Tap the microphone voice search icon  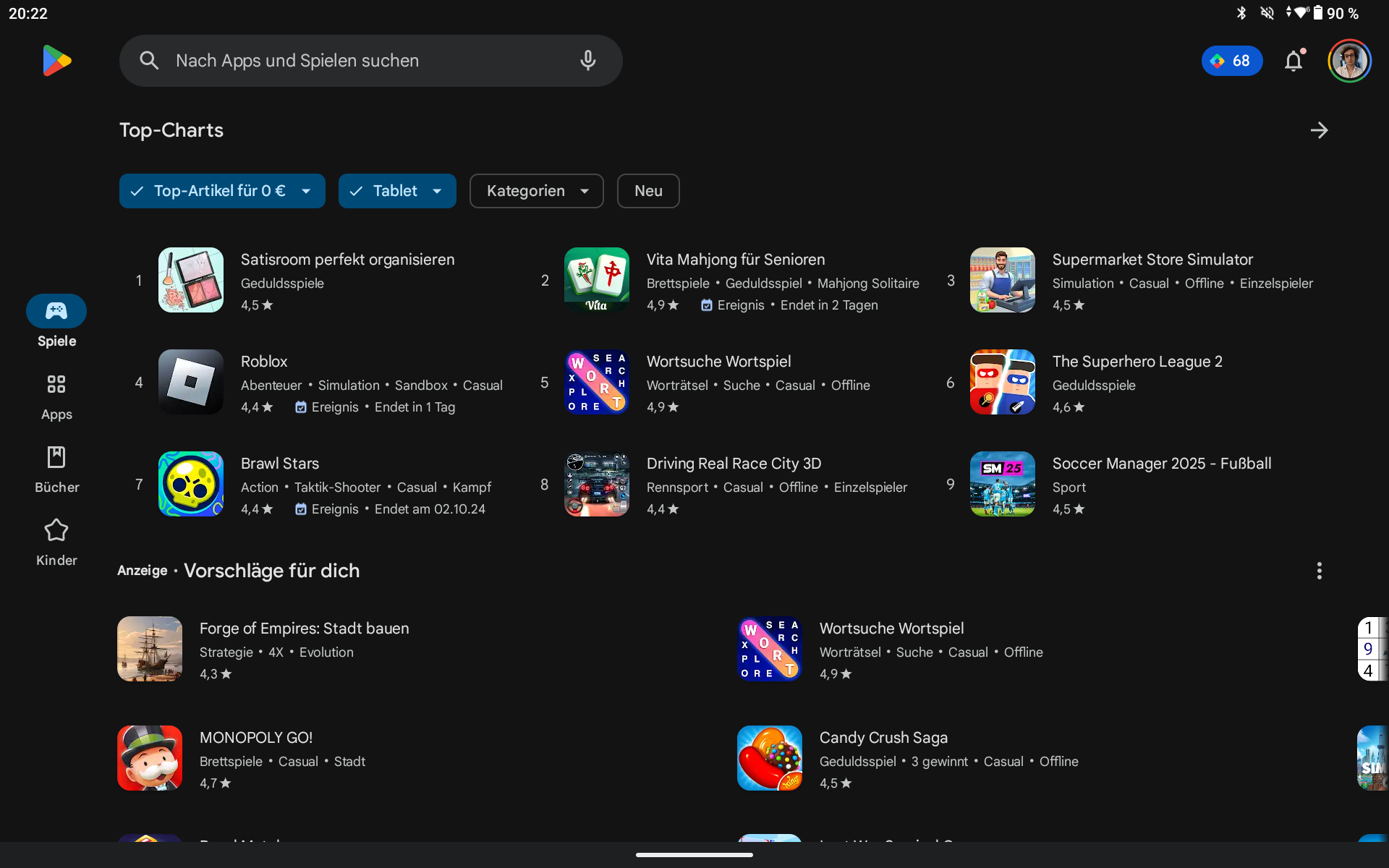[x=588, y=61]
